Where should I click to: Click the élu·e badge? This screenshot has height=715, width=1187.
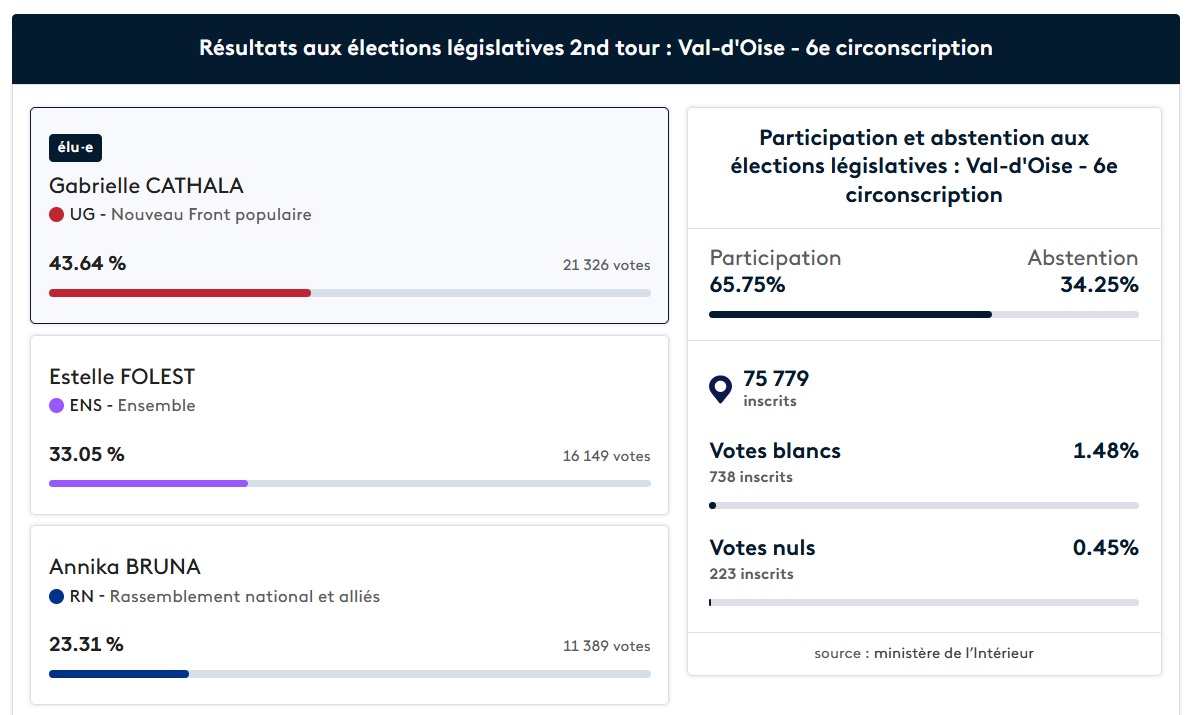pos(75,148)
